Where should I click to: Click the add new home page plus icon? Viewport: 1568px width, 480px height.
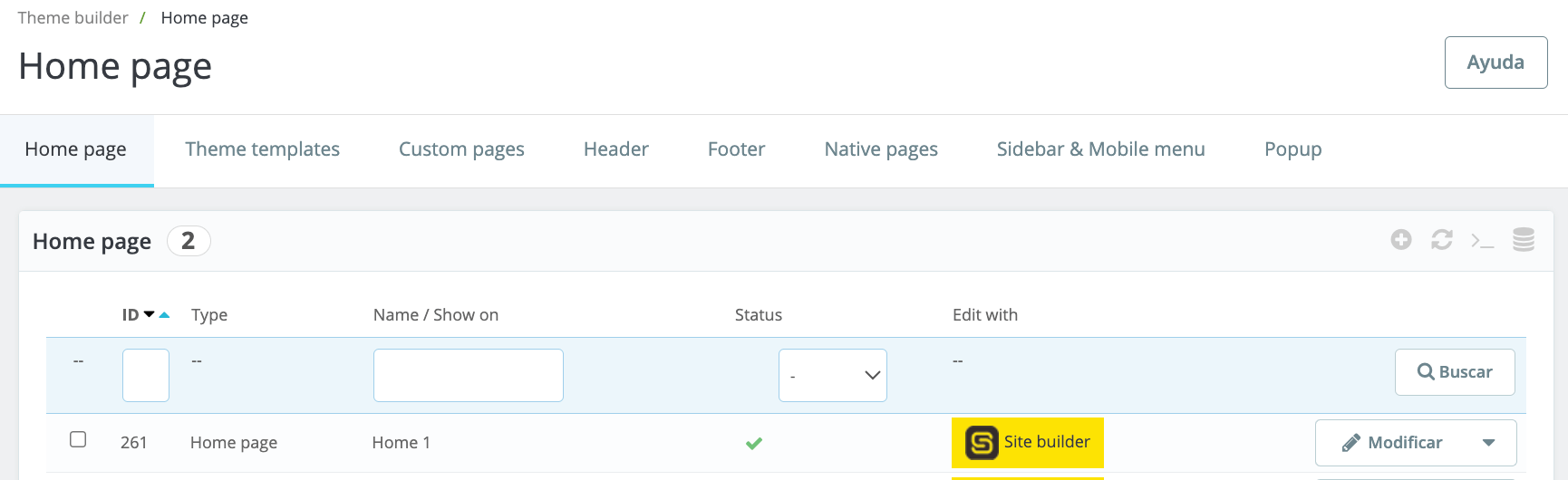point(1401,240)
